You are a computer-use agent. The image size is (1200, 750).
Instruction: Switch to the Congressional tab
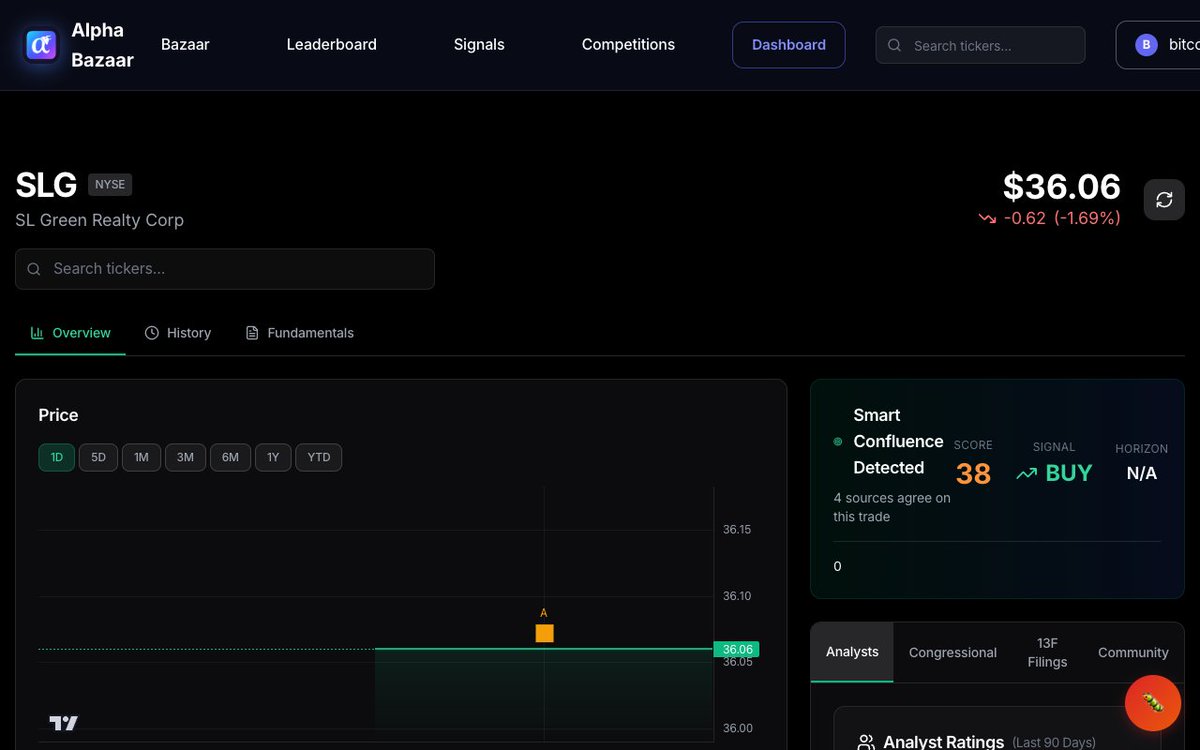[952, 652]
